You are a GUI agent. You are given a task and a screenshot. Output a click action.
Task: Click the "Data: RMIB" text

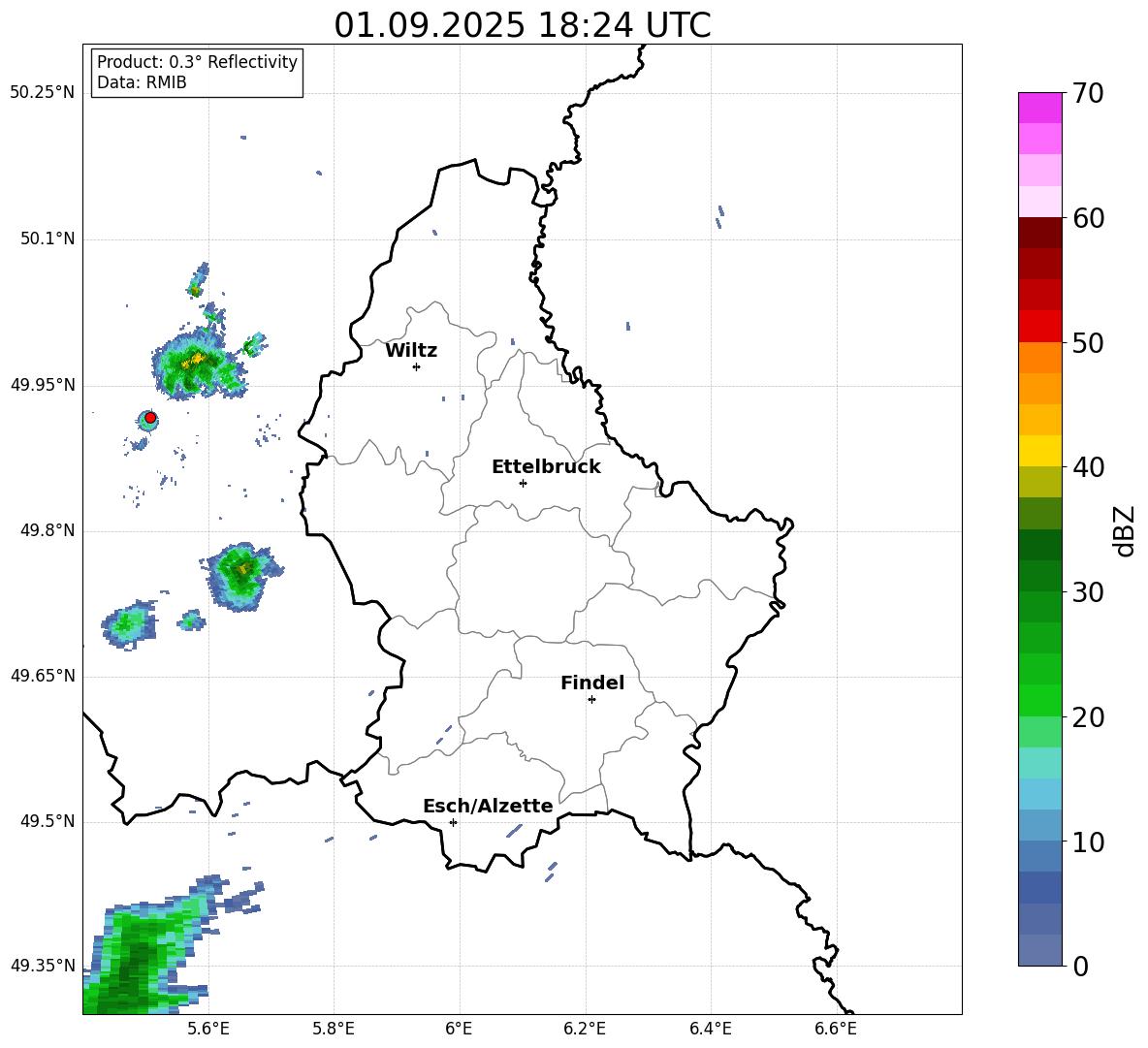click(x=142, y=82)
